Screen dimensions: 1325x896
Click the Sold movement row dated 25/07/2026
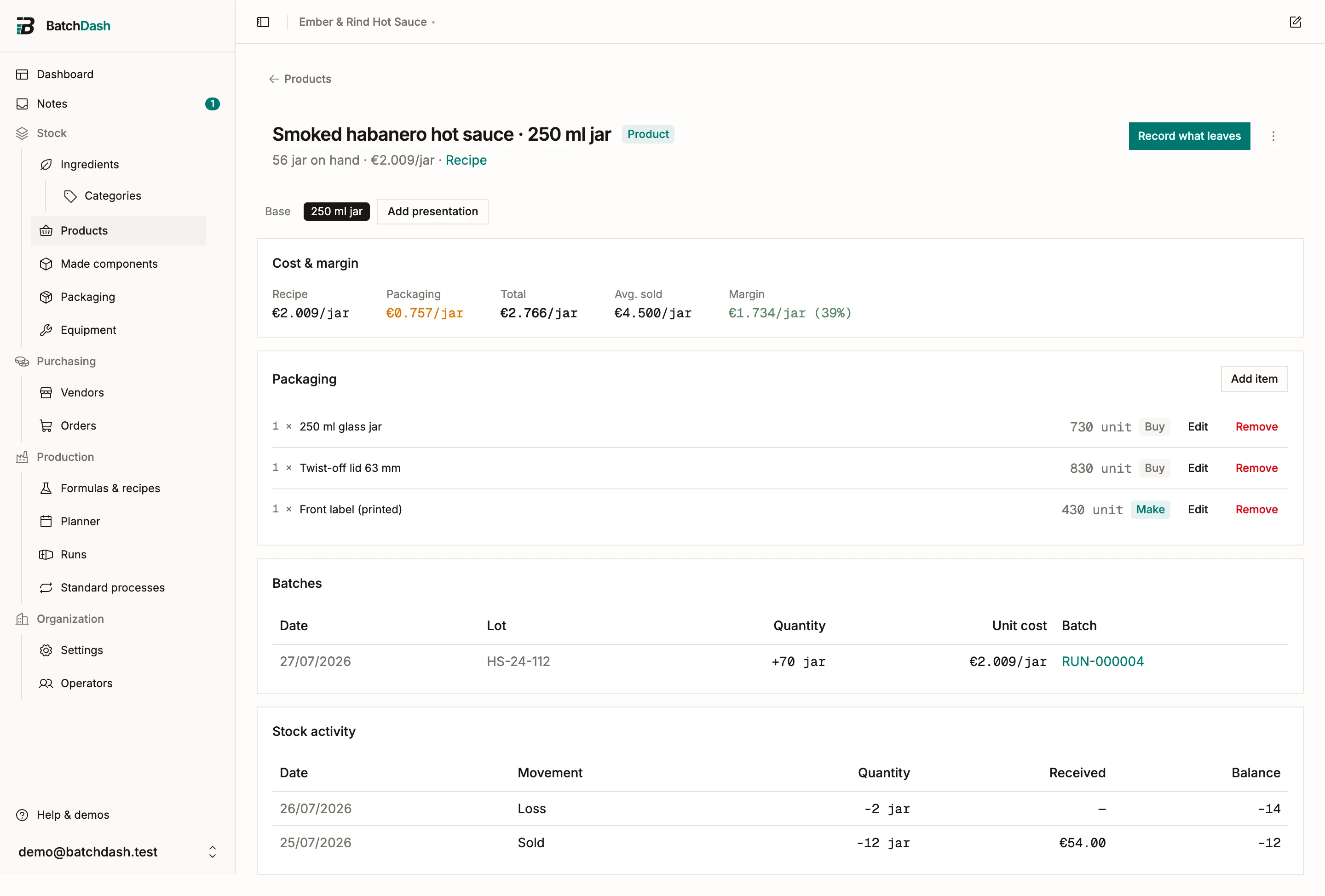click(x=780, y=843)
